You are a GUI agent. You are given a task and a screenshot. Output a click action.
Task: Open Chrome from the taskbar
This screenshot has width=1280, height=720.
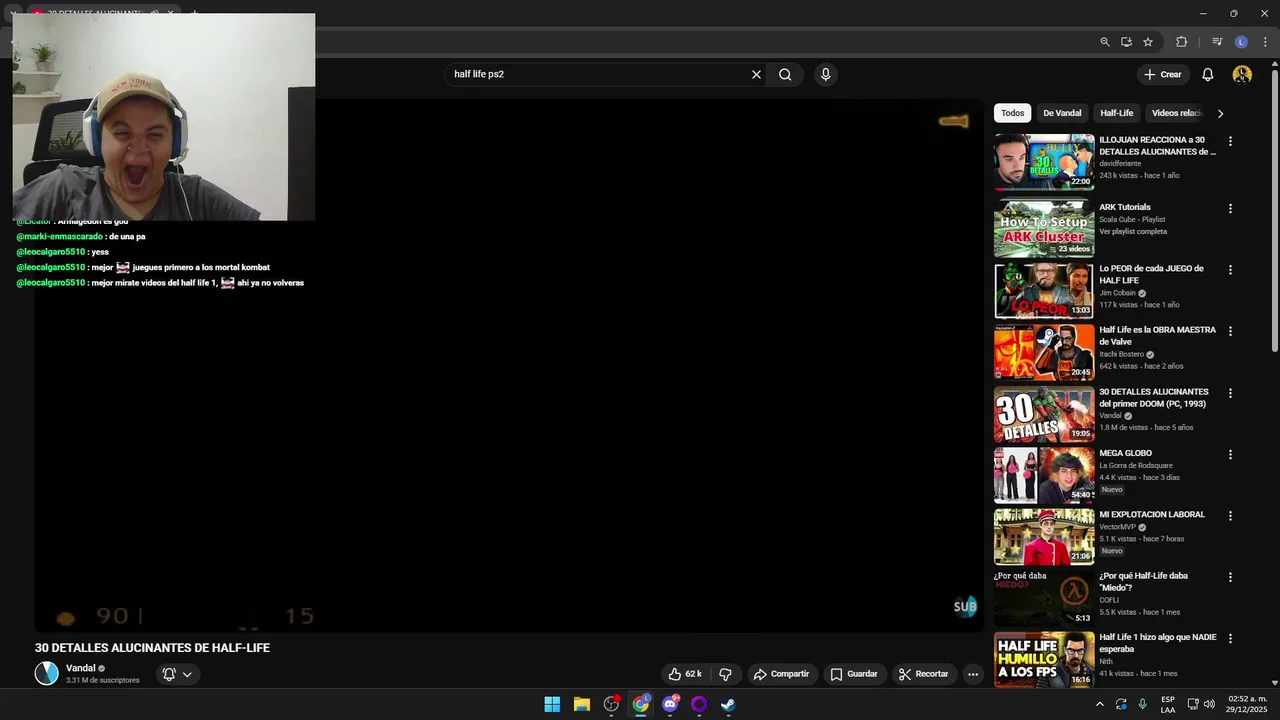click(x=640, y=704)
